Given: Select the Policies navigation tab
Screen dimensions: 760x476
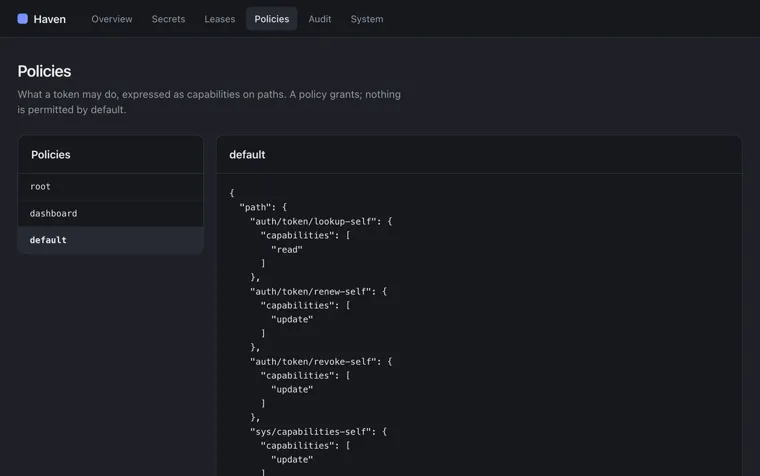Looking at the screenshot, I should (271, 19).
